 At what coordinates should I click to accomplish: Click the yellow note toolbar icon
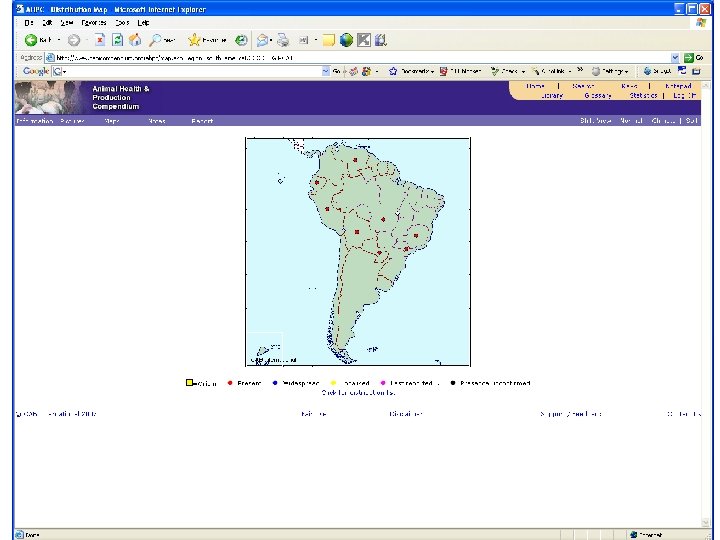[x=328, y=40]
